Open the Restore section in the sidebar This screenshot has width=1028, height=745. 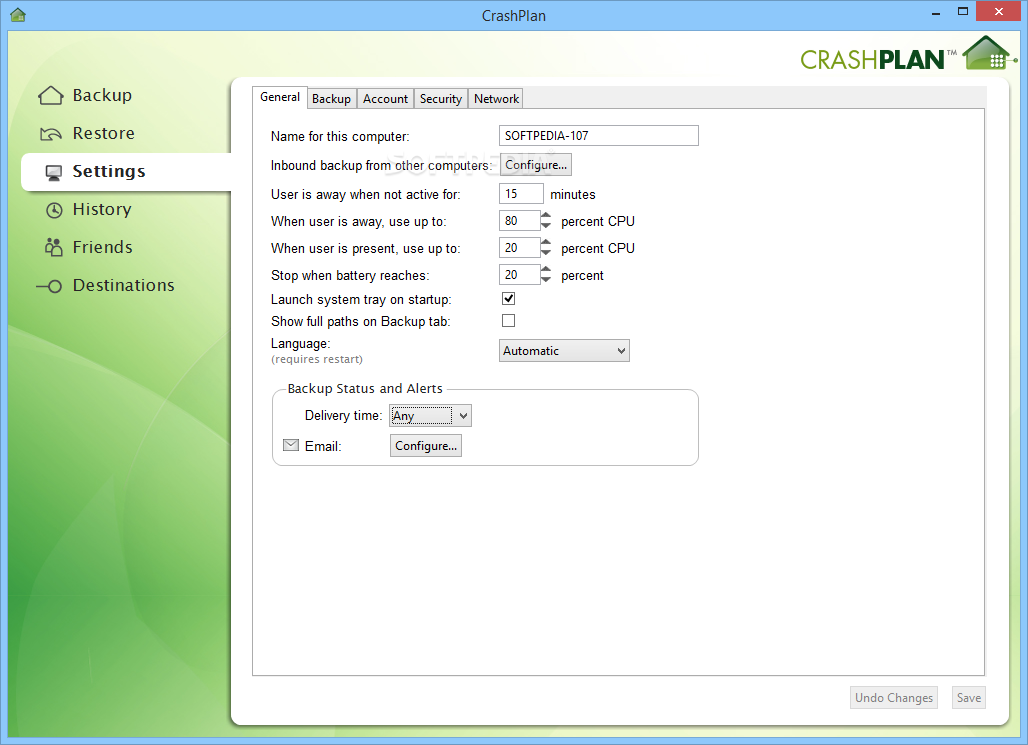point(104,134)
